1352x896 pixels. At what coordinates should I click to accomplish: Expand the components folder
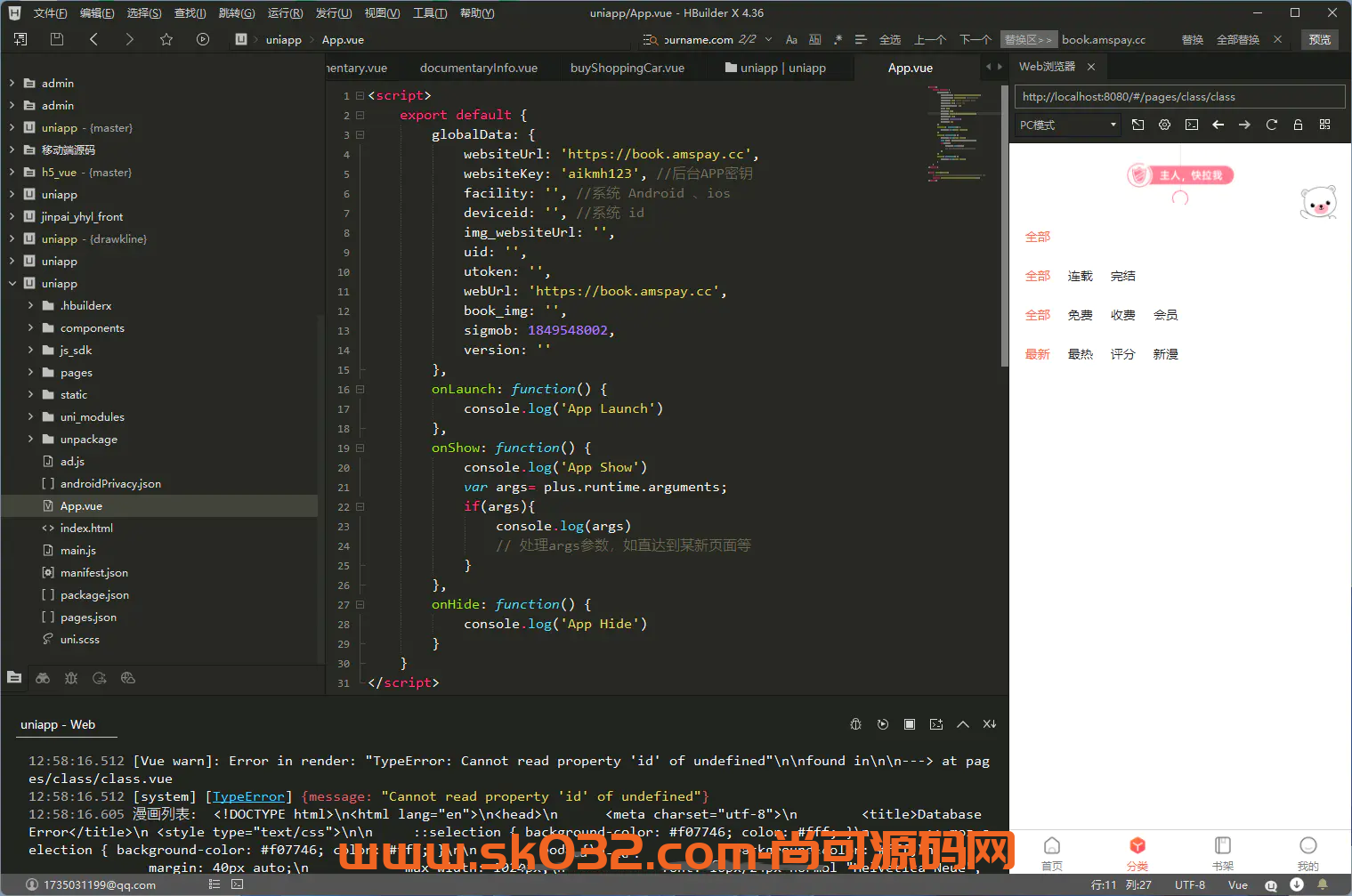30,327
